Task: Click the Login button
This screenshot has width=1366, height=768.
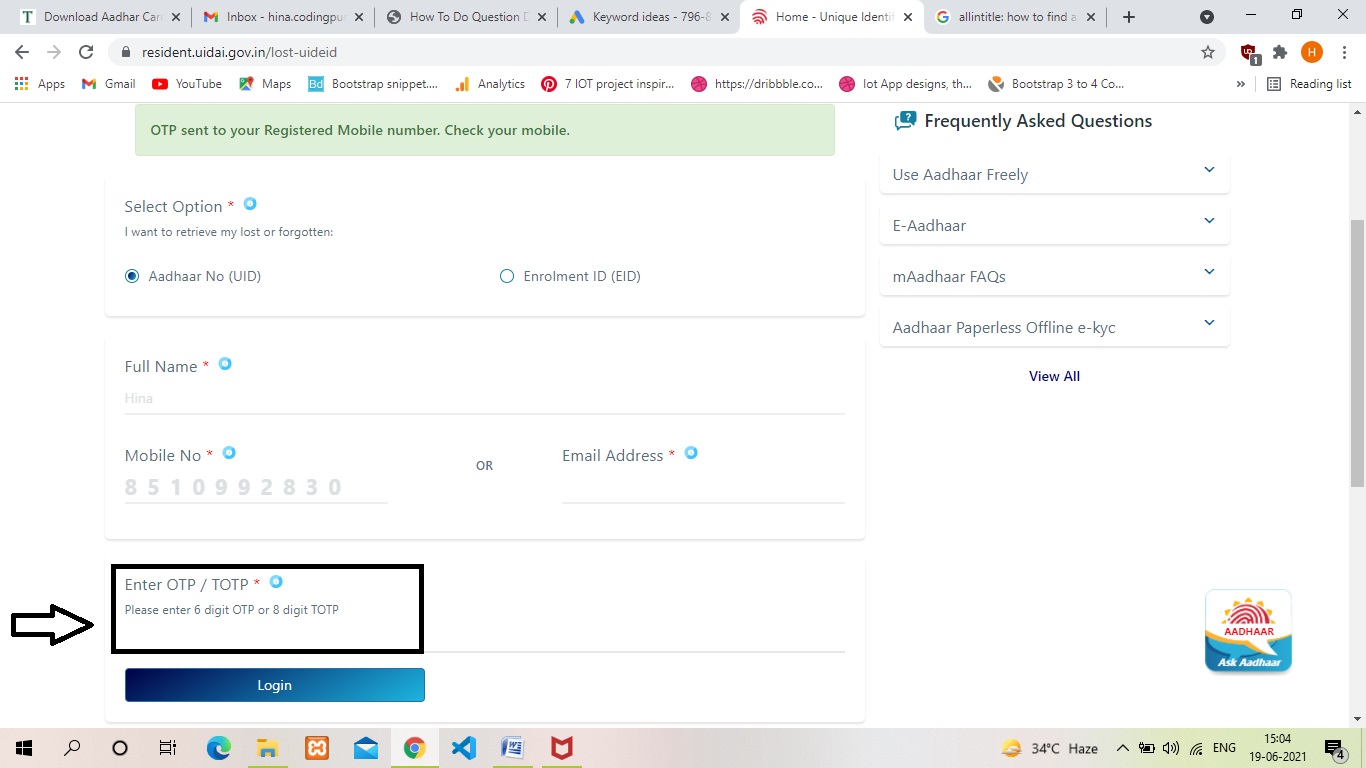Action: click(274, 685)
